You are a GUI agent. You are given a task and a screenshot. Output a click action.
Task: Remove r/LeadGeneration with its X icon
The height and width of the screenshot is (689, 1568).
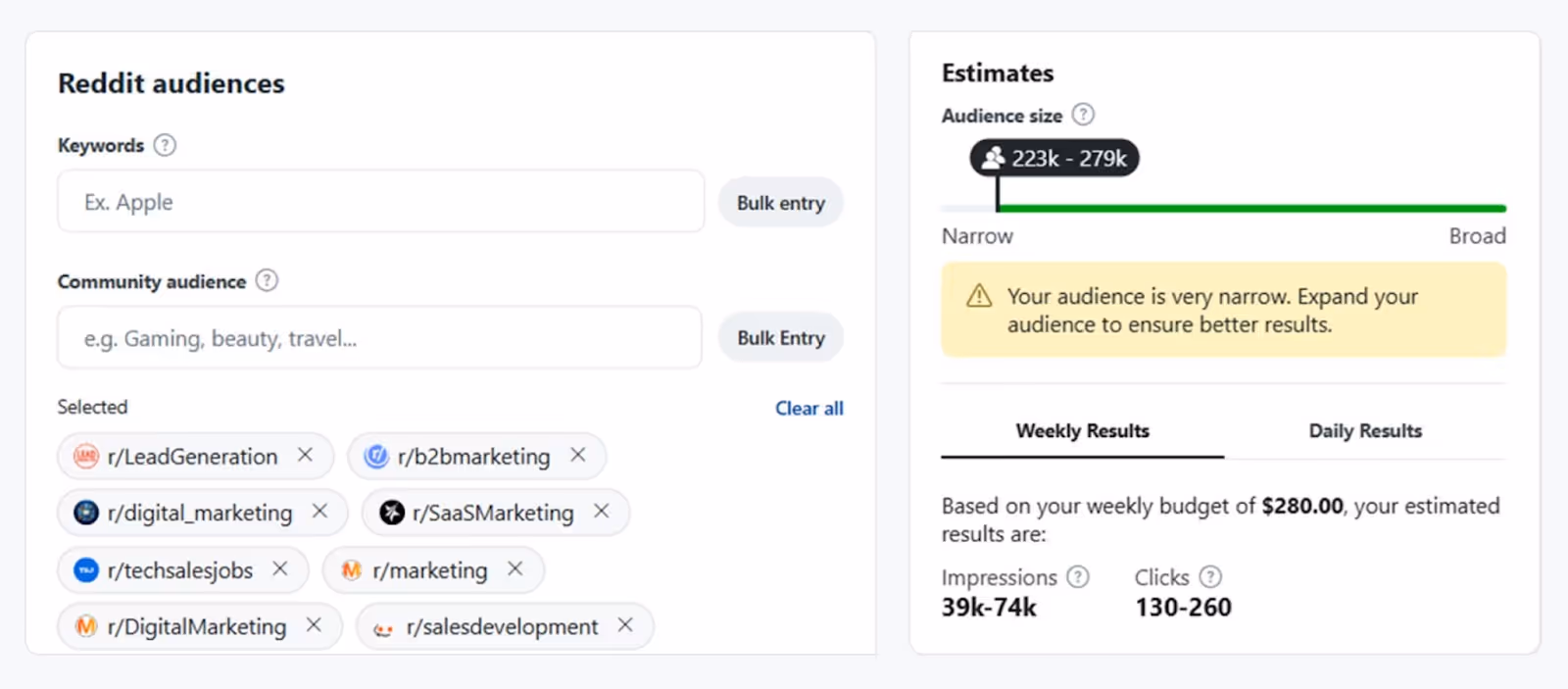[x=306, y=455]
